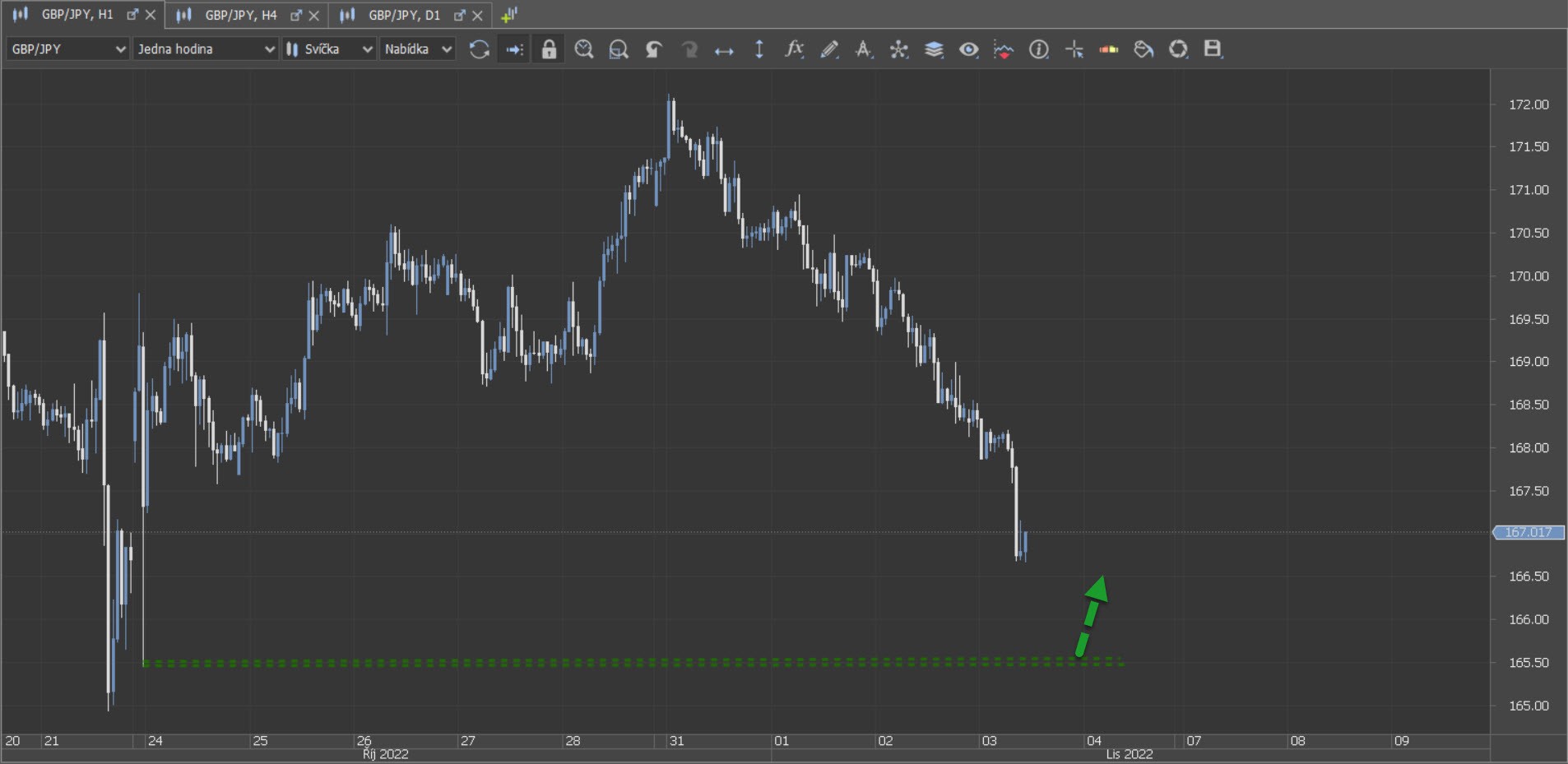Viewport: 1568px width, 764px height.
Task: Open the compass measurement tools
Action: click(x=864, y=49)
